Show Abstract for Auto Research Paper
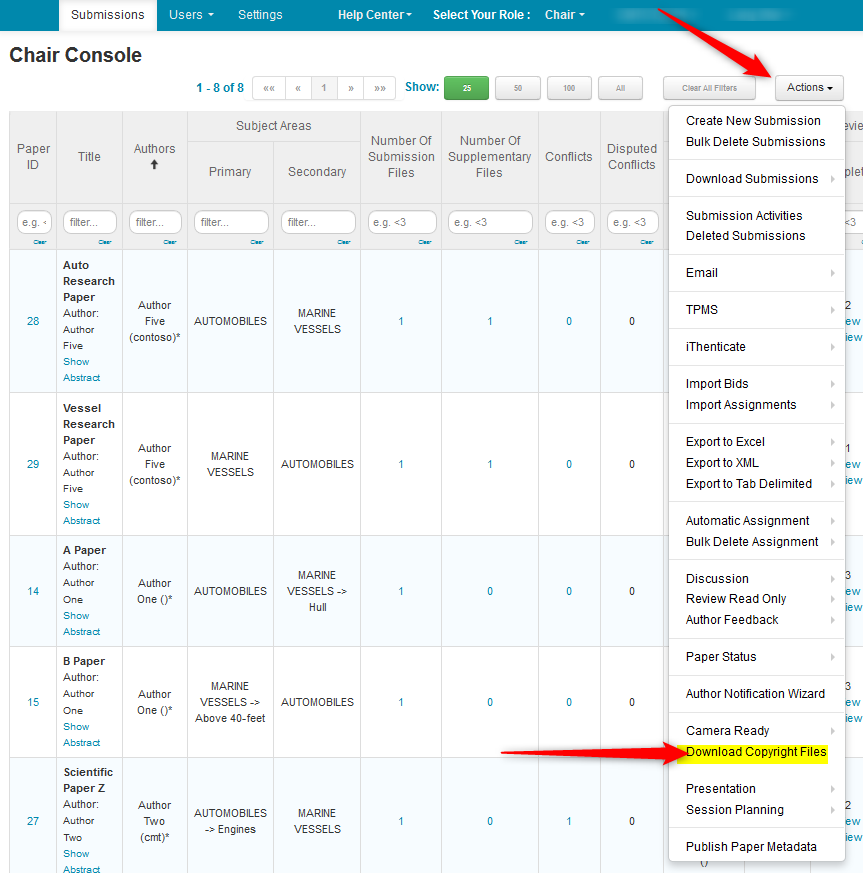The height and width of the screenshot is (873, 863). (81, 370)
